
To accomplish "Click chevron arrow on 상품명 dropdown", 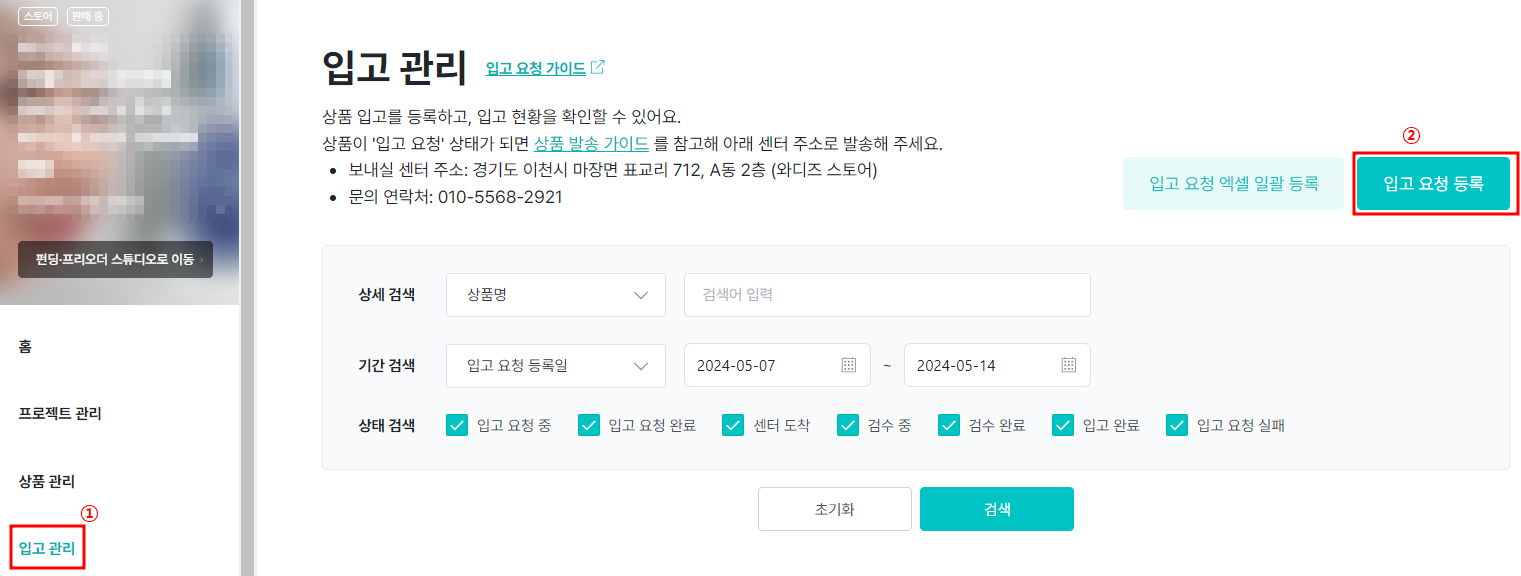I will pos(641,295).
